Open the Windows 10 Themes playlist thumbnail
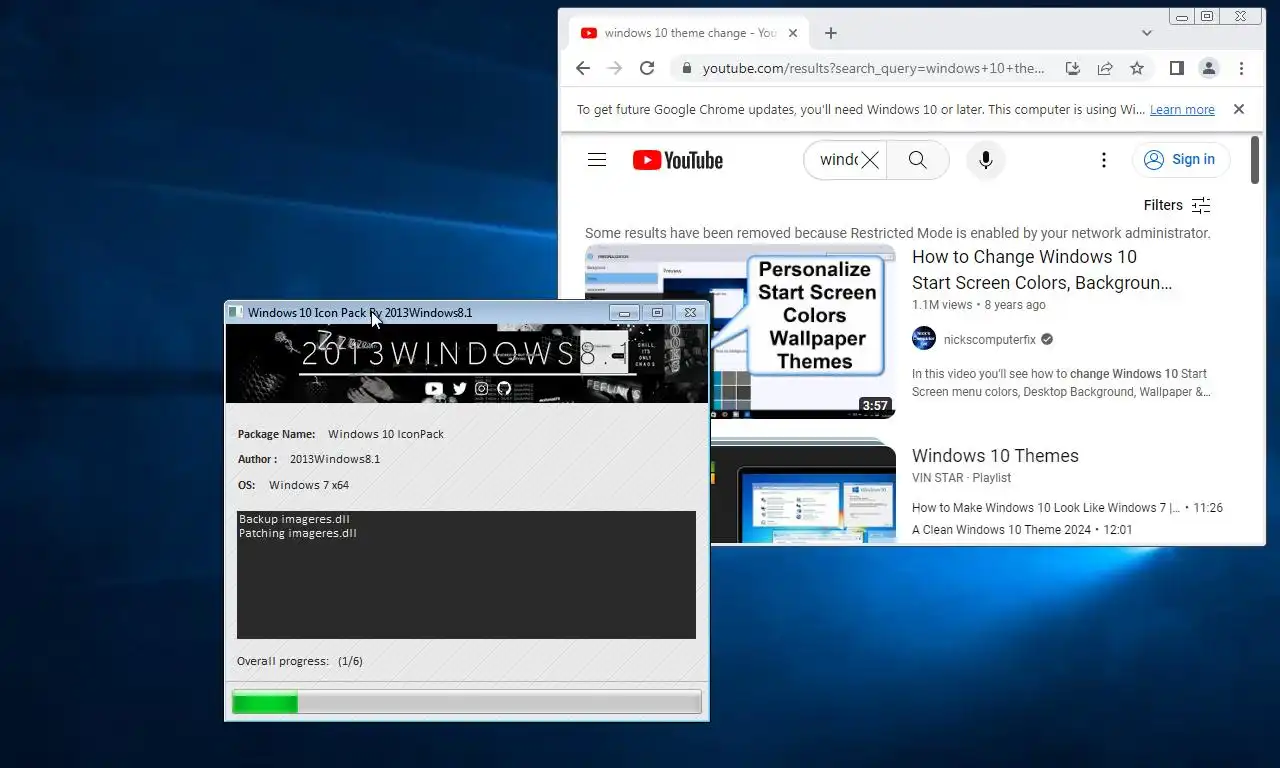1280x768 pixels. coord(803,492)
